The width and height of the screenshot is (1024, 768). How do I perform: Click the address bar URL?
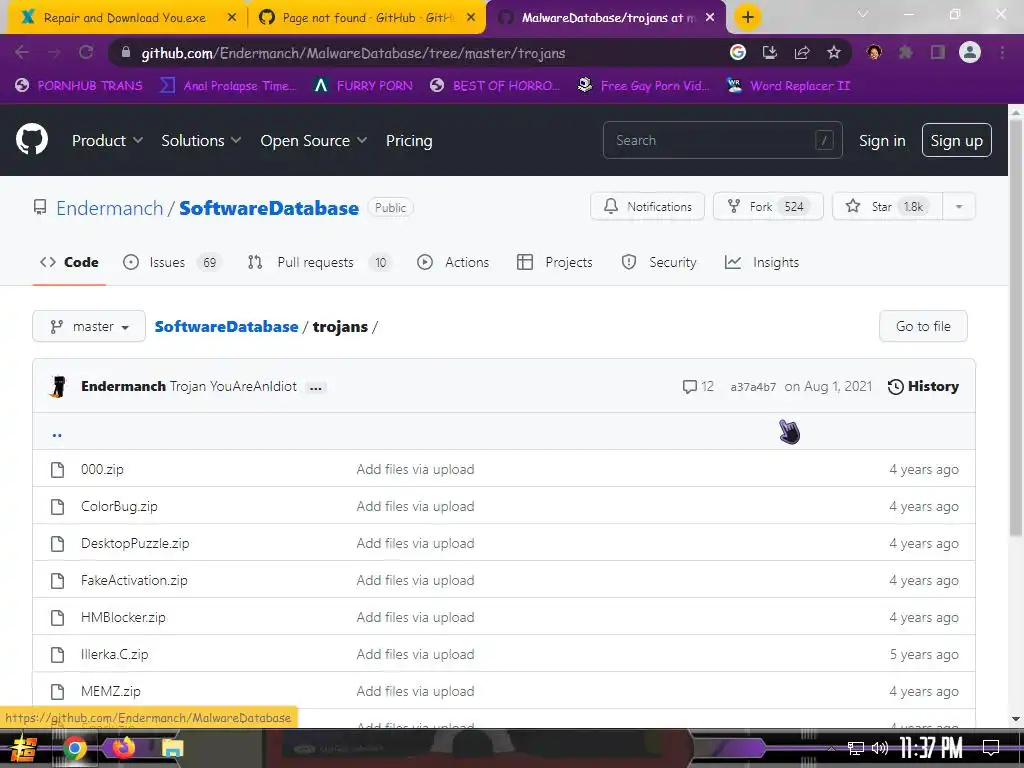tap(353, 53)
